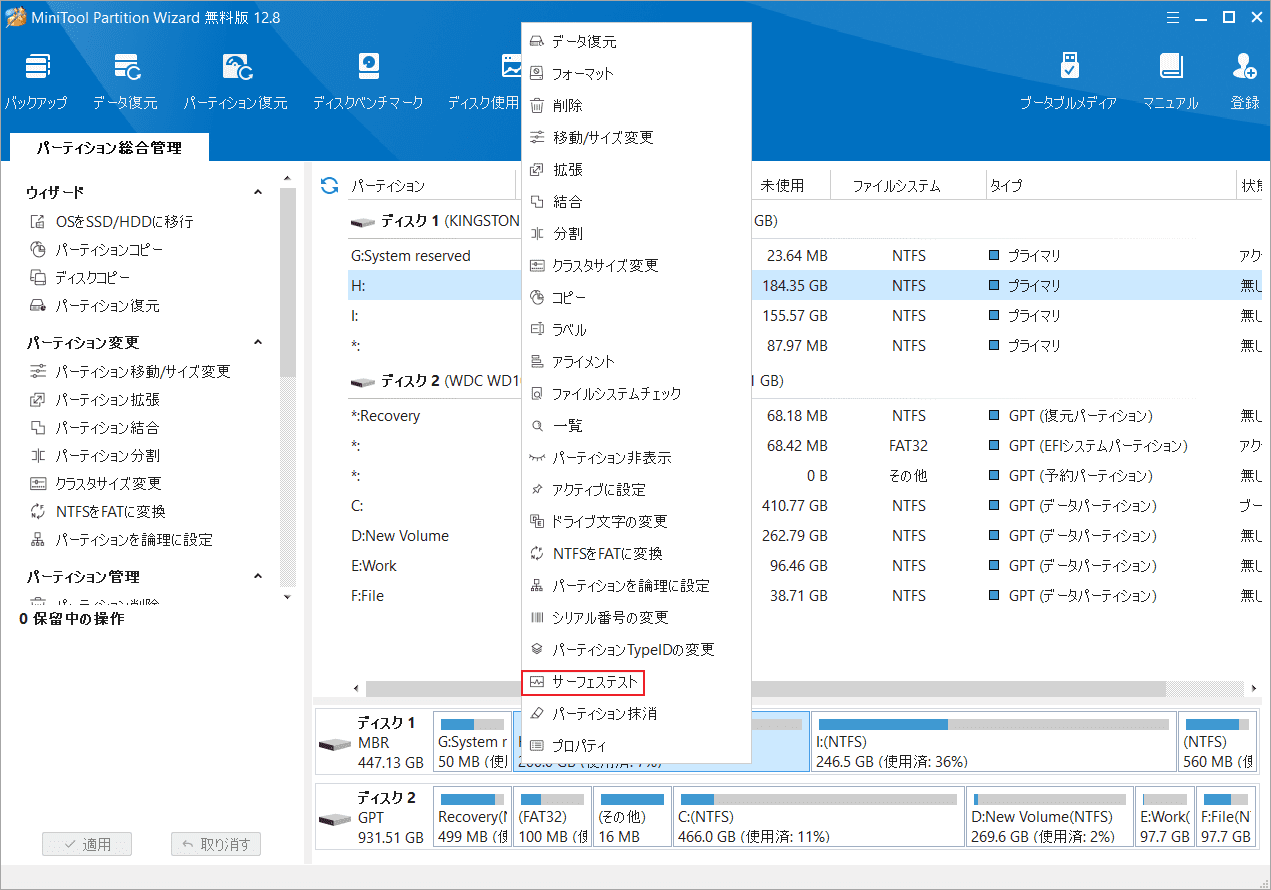
Task: Refresh the partition list with the circular arrow icon
Action: point(329,184)
